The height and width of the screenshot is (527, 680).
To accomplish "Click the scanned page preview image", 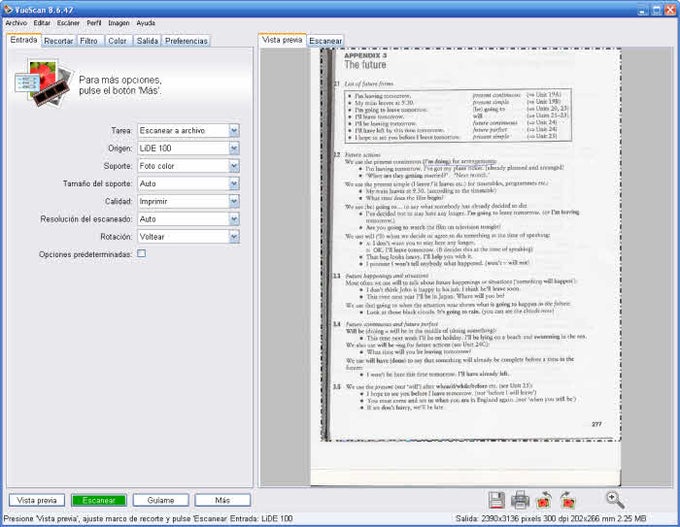I will point(466,266).
